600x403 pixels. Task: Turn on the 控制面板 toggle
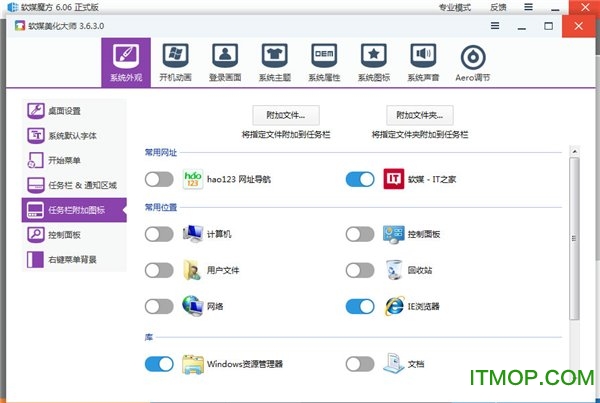pos(360,234)
